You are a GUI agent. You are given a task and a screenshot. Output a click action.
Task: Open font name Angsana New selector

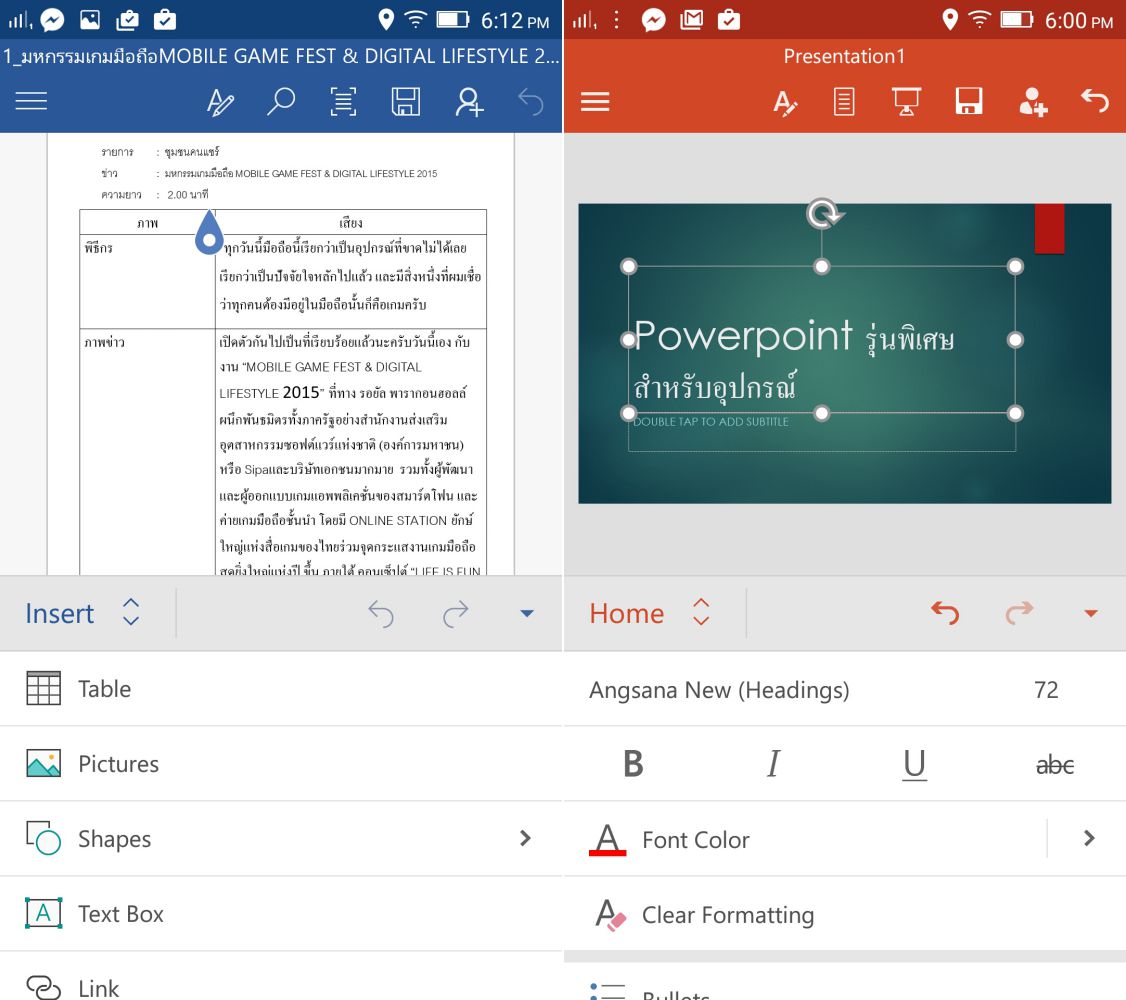719,690
